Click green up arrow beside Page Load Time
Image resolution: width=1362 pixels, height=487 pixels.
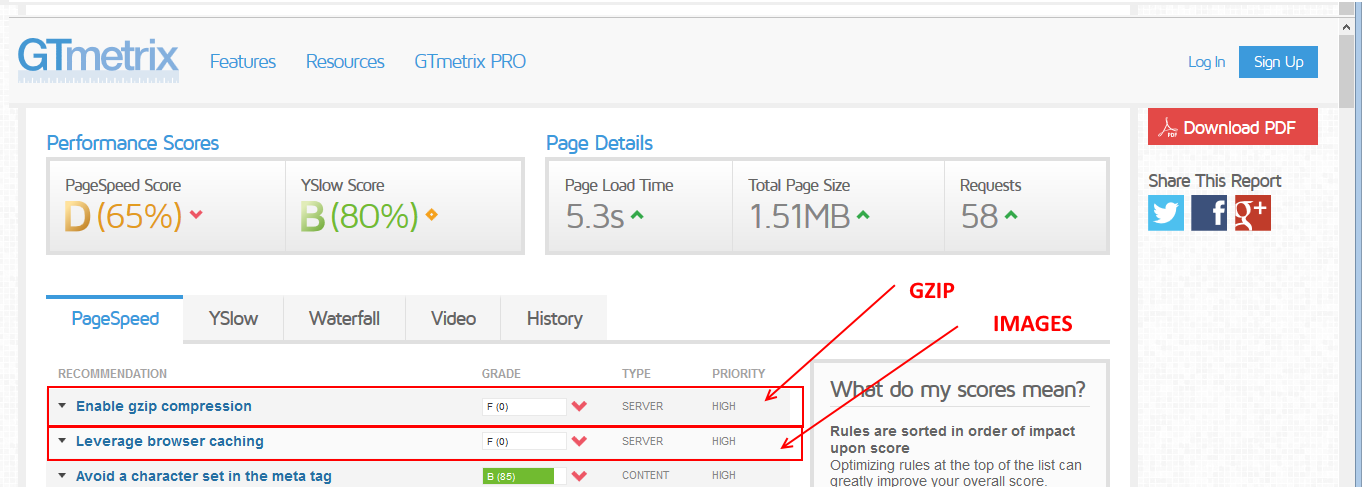click(x=636, y=214)
